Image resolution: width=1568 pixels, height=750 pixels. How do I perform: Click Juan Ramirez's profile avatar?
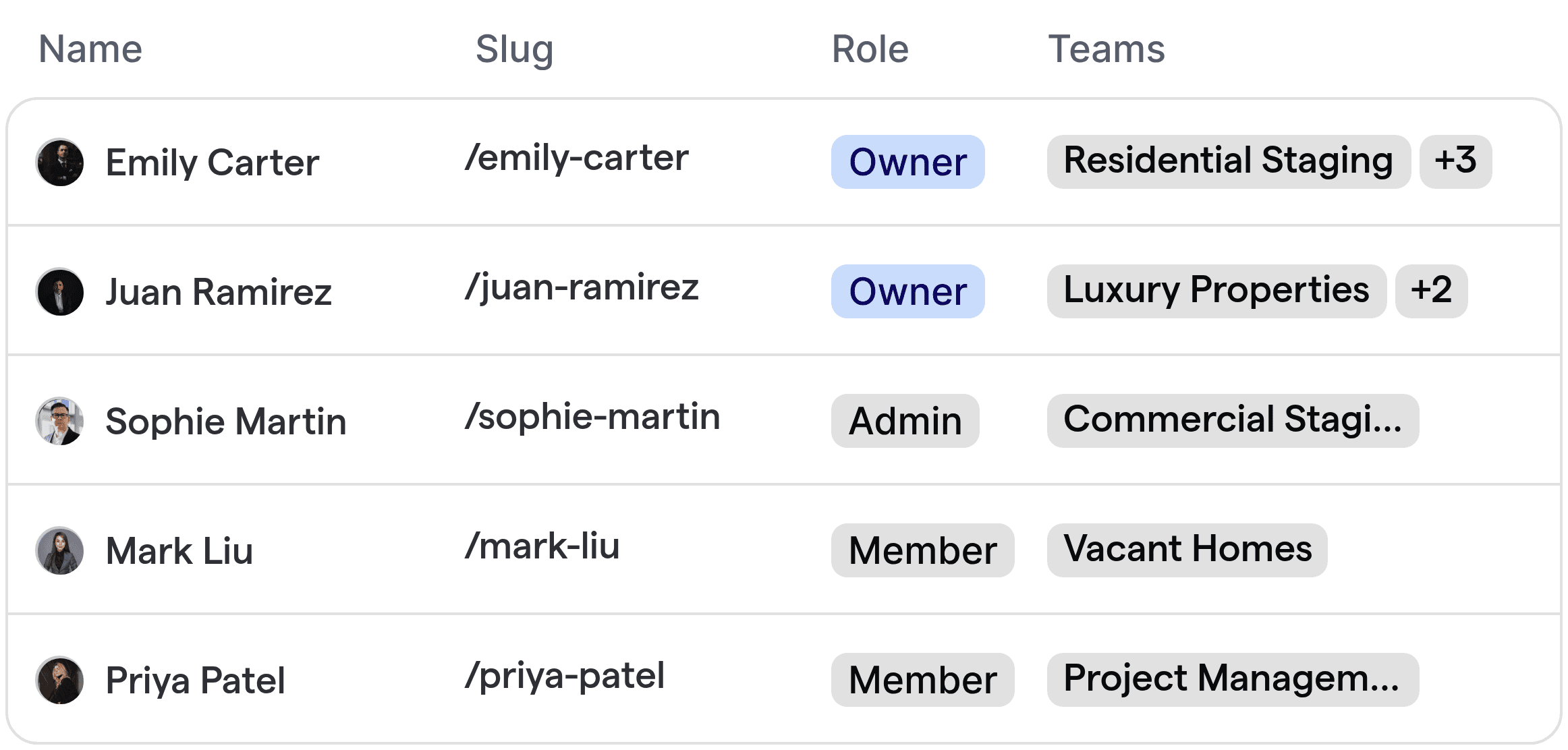[60, 292]
